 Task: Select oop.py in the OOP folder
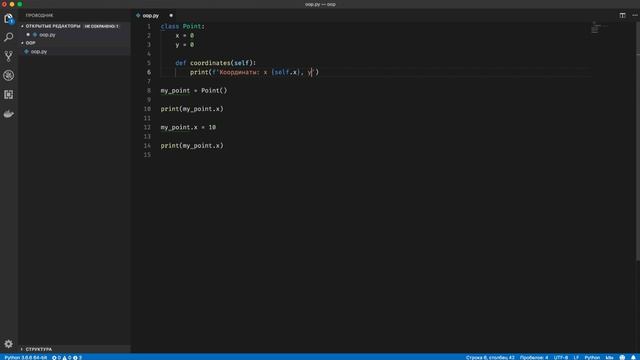(74, 51)
